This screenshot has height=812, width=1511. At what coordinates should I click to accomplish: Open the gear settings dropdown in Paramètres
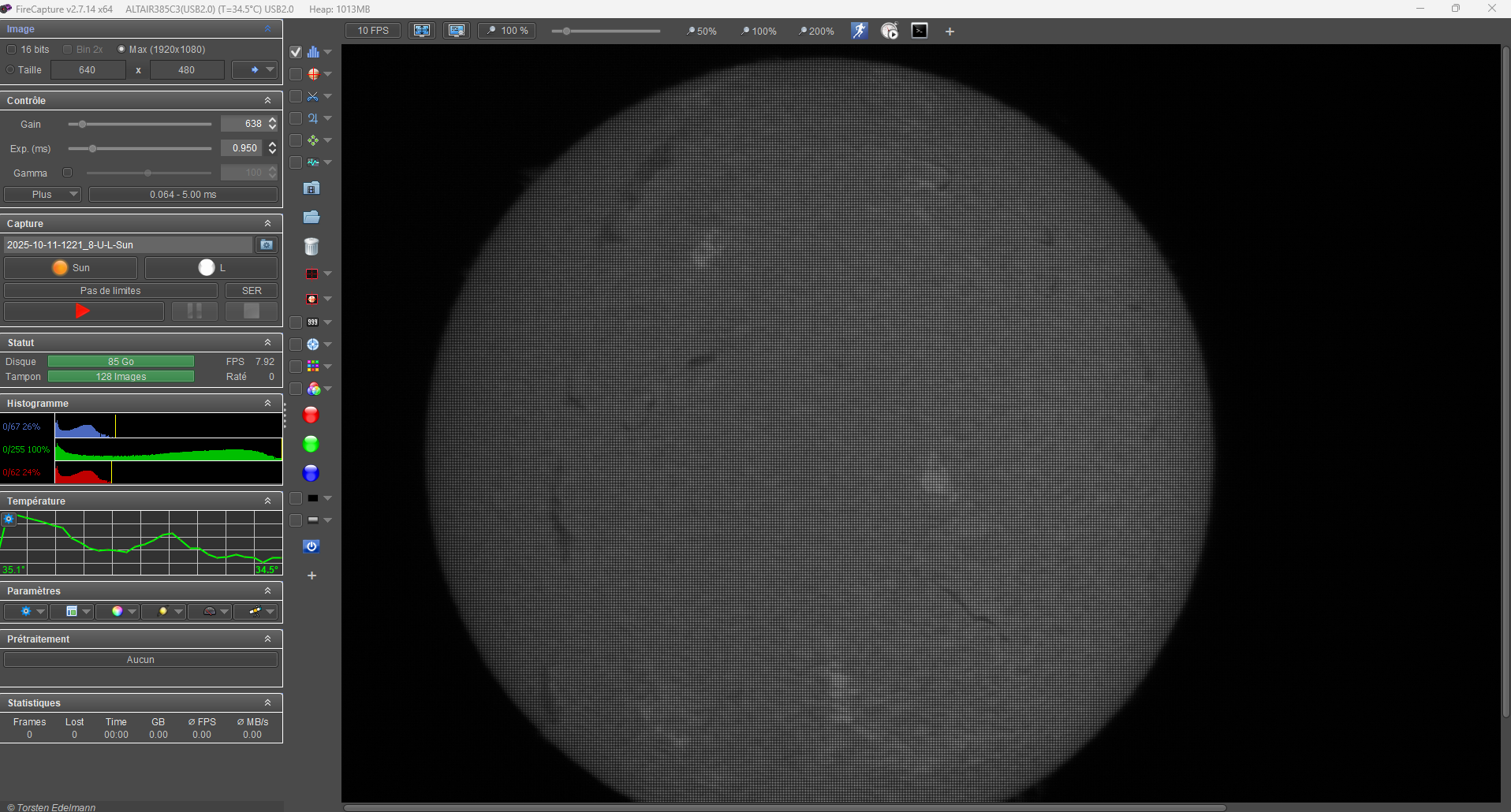point(27,611)
